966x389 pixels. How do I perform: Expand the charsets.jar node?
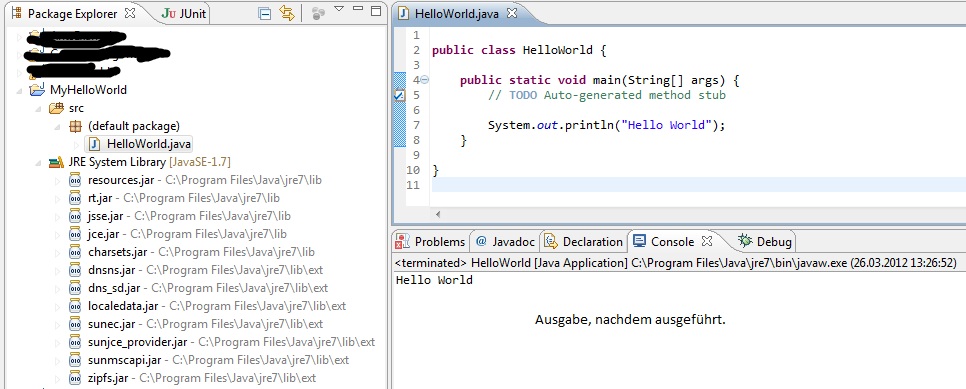(59, 252)
